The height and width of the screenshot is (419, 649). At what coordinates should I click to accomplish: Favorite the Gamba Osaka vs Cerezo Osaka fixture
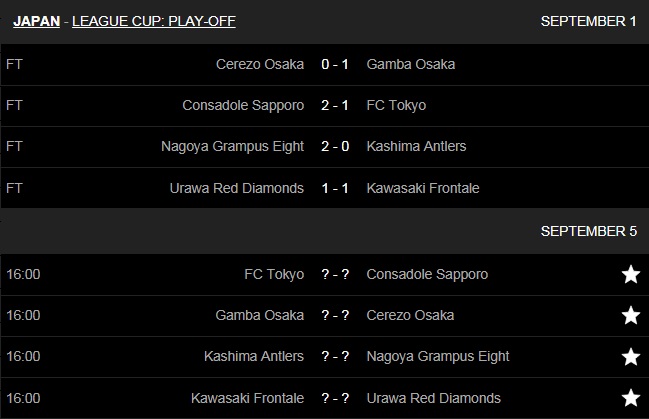(630, 315)
